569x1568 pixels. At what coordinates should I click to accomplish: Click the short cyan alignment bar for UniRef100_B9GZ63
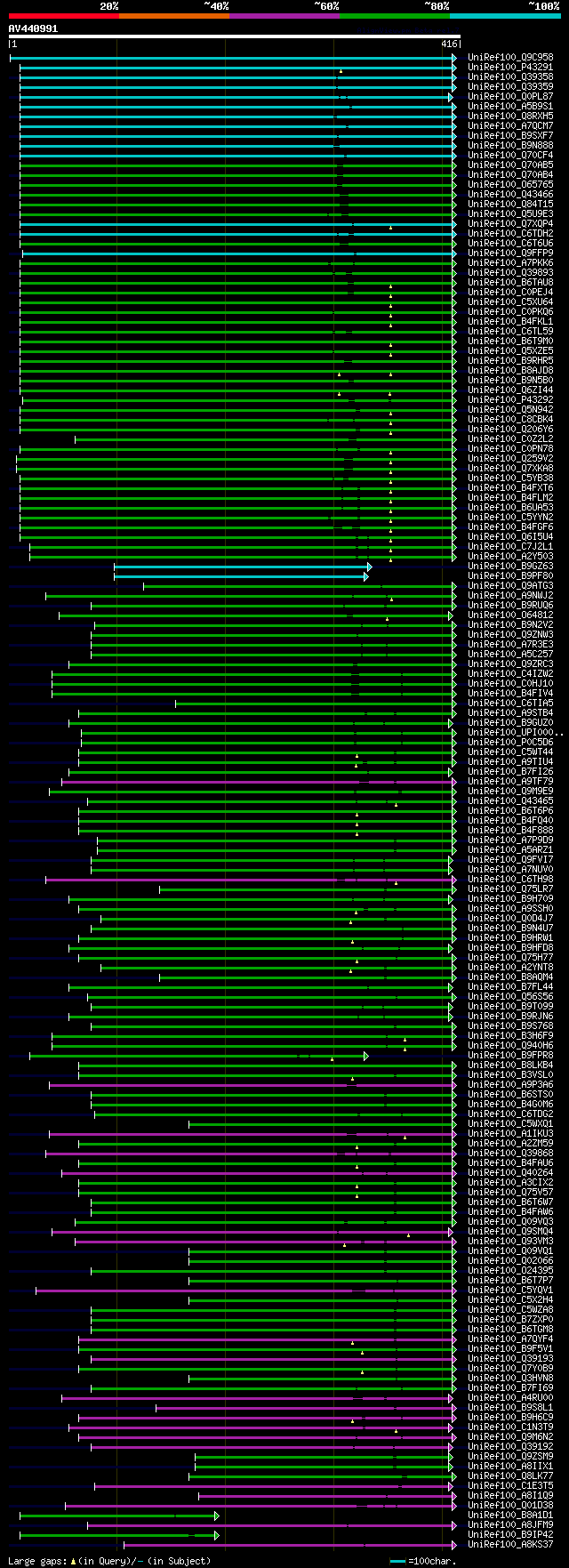pos(243,567)
